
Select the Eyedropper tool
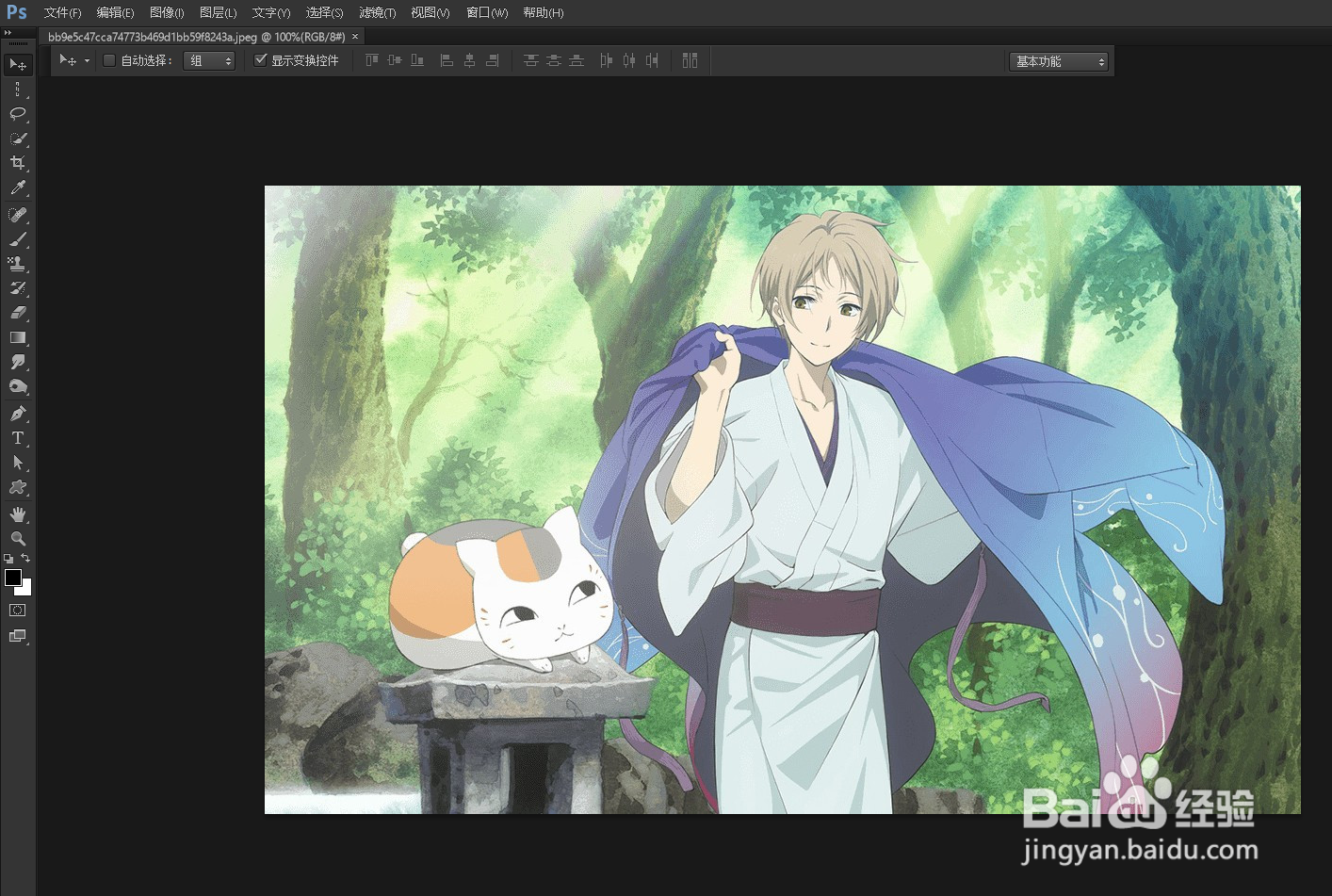[x=17, y=188]
